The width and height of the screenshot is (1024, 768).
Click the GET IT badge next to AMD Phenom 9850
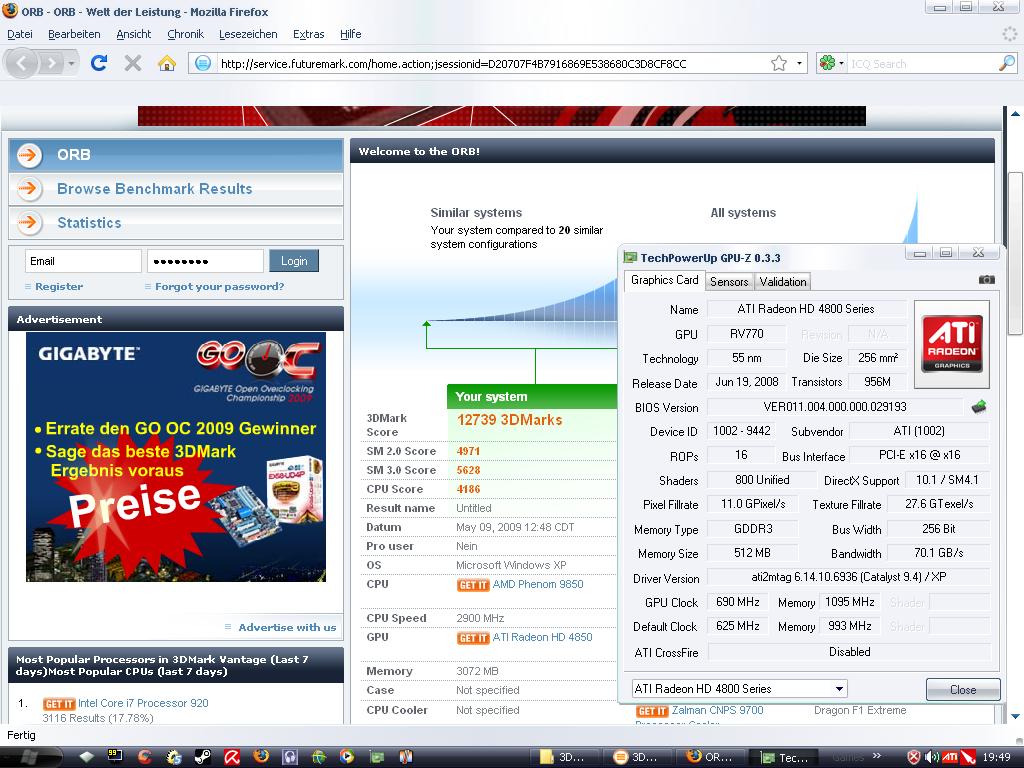tap(473, 585)
